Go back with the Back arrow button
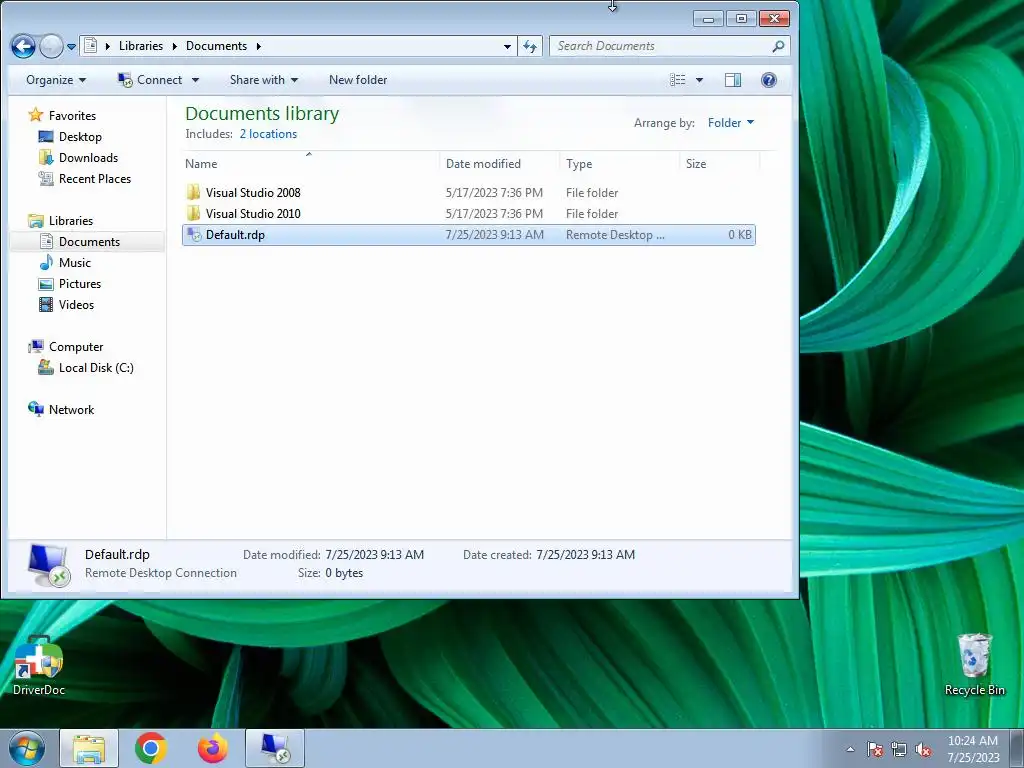The height and width of the screenshot is (768, 1024). click(x=23, y=46)
